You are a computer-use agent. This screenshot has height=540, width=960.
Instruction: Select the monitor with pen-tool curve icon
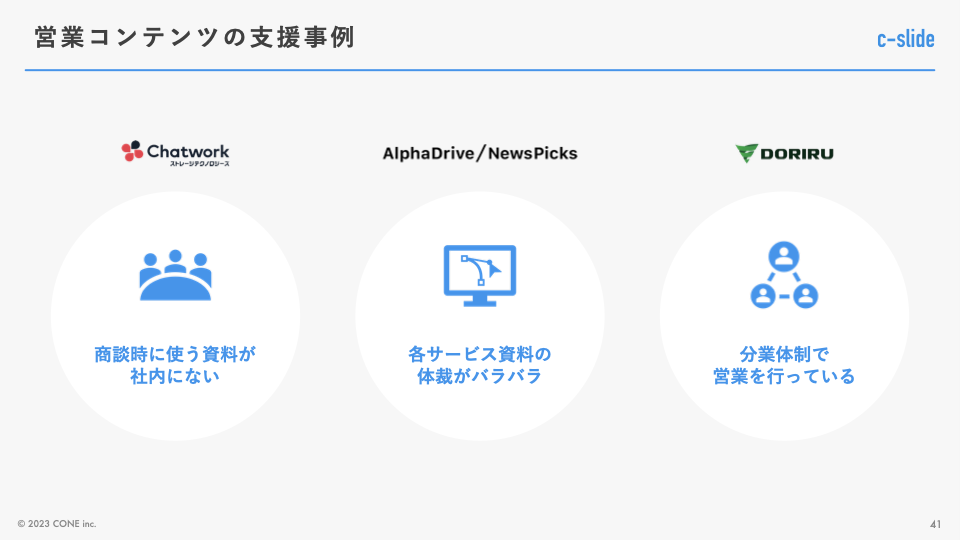(x=479, y=275)
